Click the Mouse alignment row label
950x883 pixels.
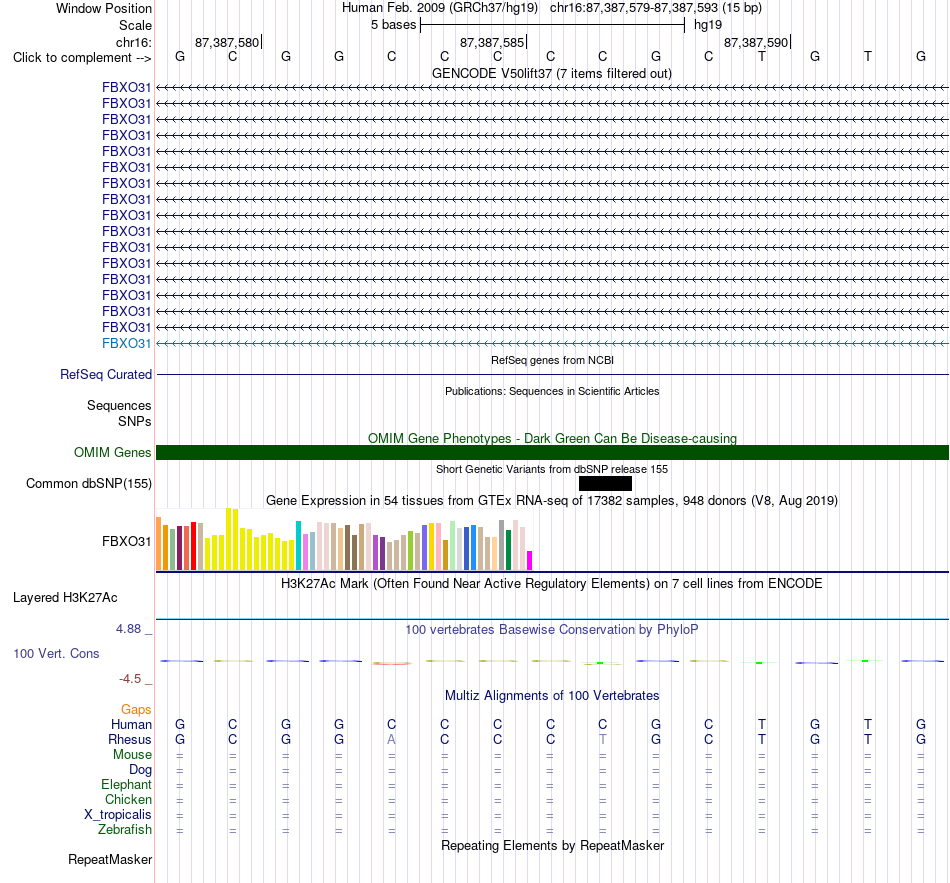[x=132, y=755]
